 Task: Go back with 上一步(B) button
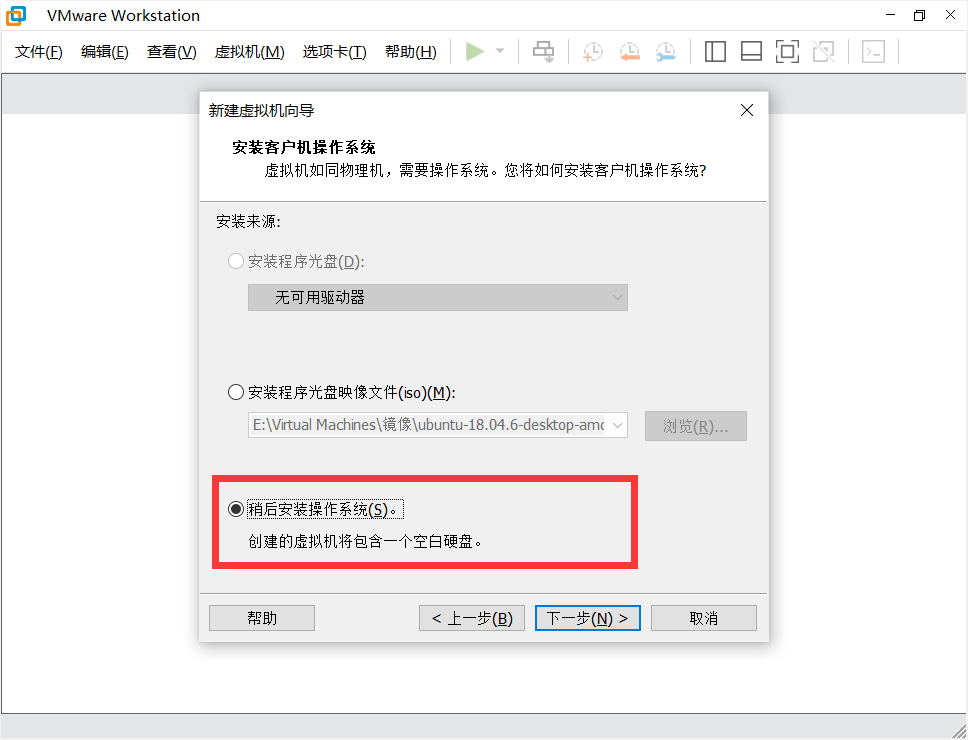(472, 618)
